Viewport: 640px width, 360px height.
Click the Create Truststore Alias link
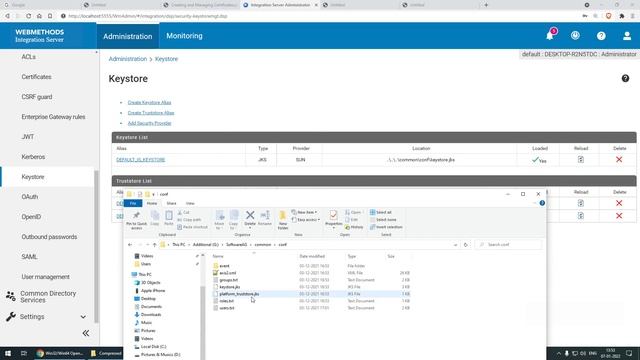151,113
